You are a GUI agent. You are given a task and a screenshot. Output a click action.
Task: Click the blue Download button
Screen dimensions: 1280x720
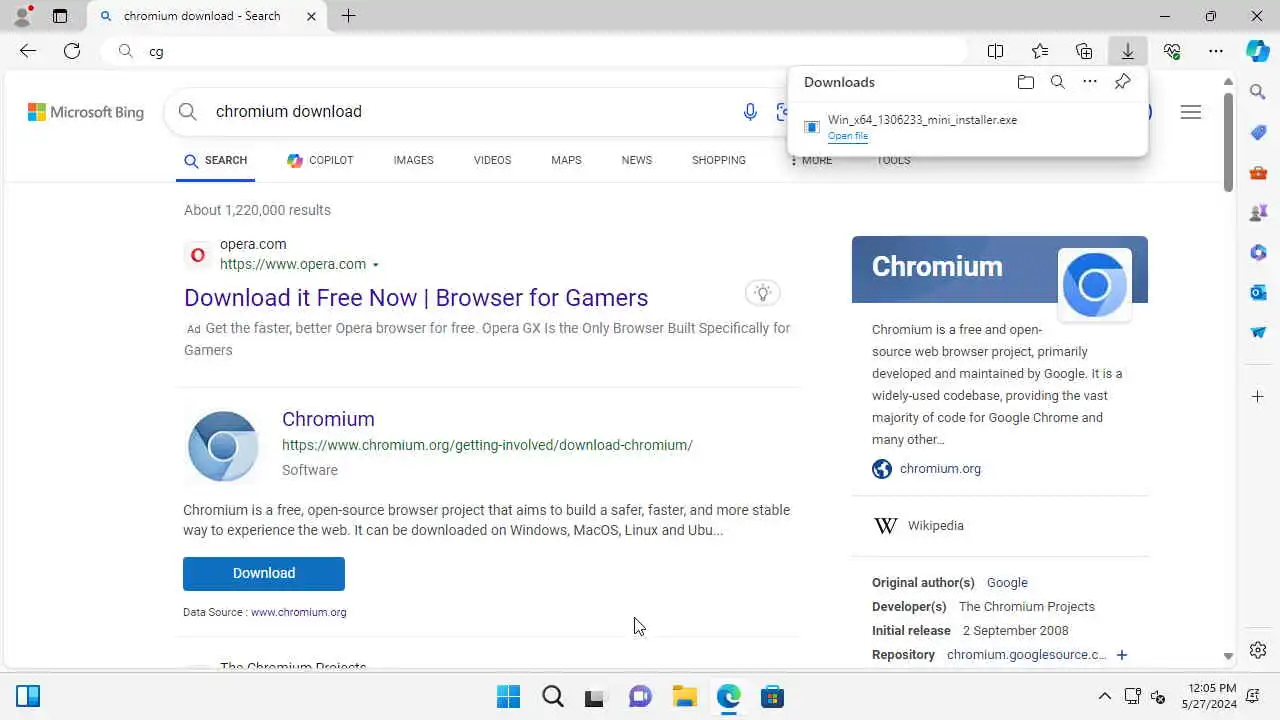point(264,573)
